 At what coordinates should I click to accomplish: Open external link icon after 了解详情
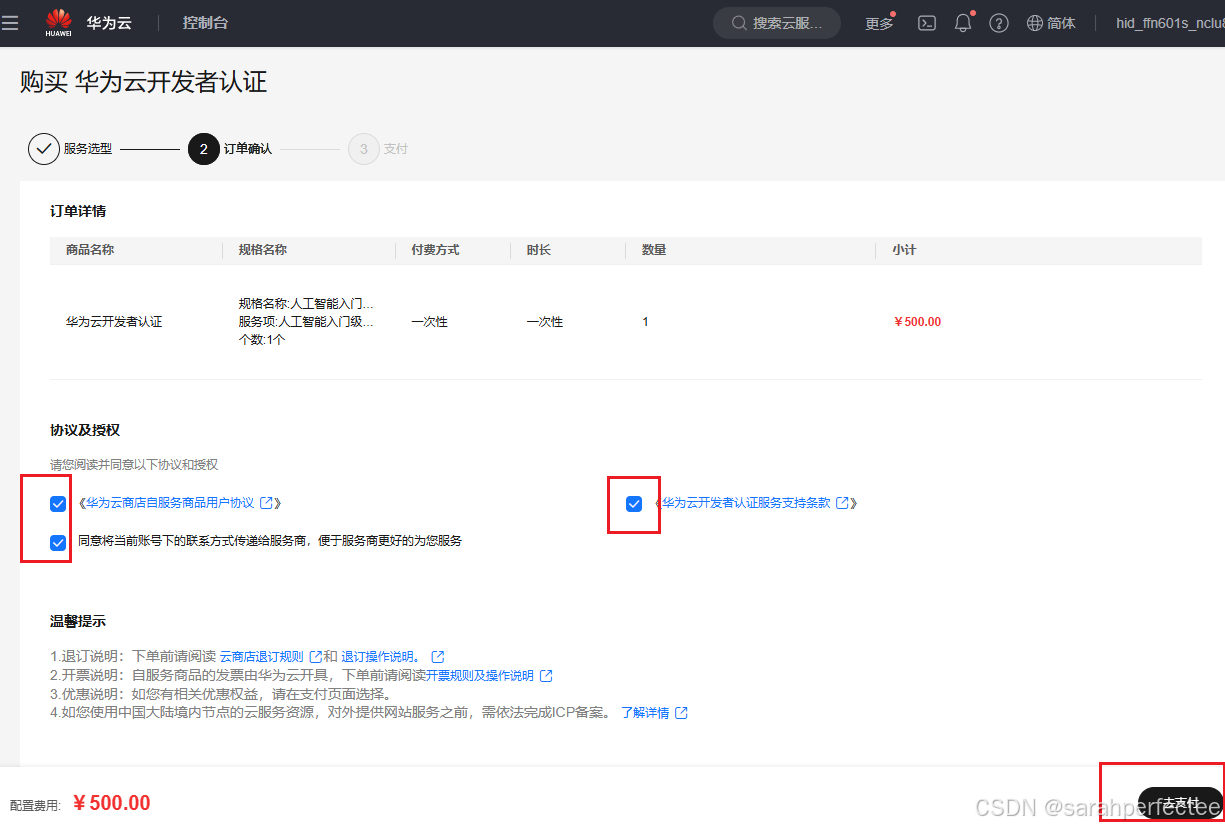click(681, 713)
